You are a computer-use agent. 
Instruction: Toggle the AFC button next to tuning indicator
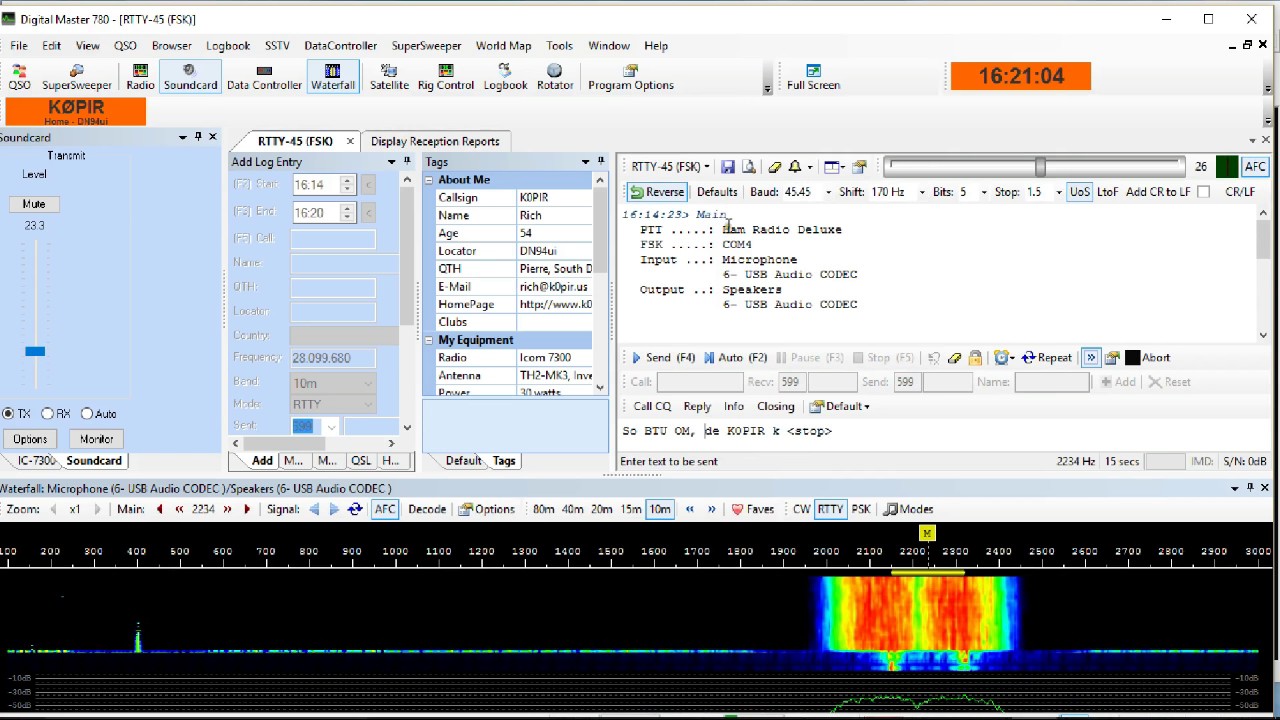coord(1255,167)
